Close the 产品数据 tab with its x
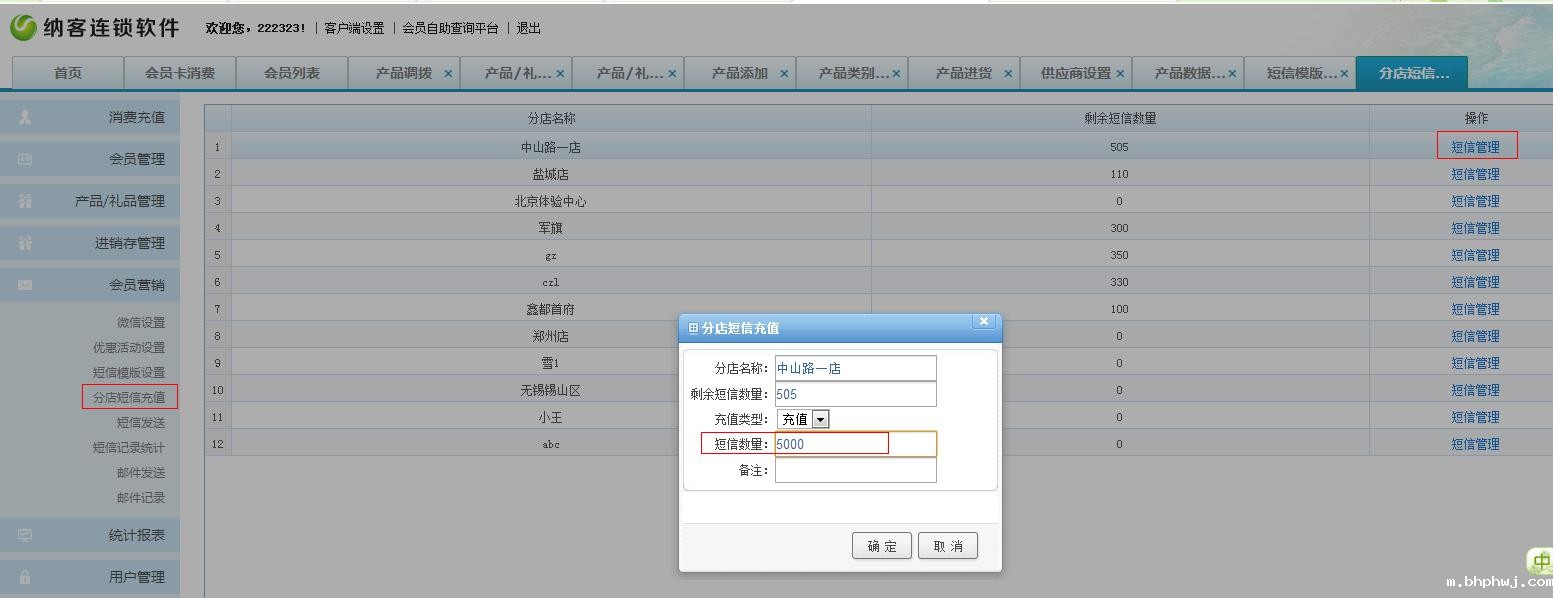 tap(1232, 73)
